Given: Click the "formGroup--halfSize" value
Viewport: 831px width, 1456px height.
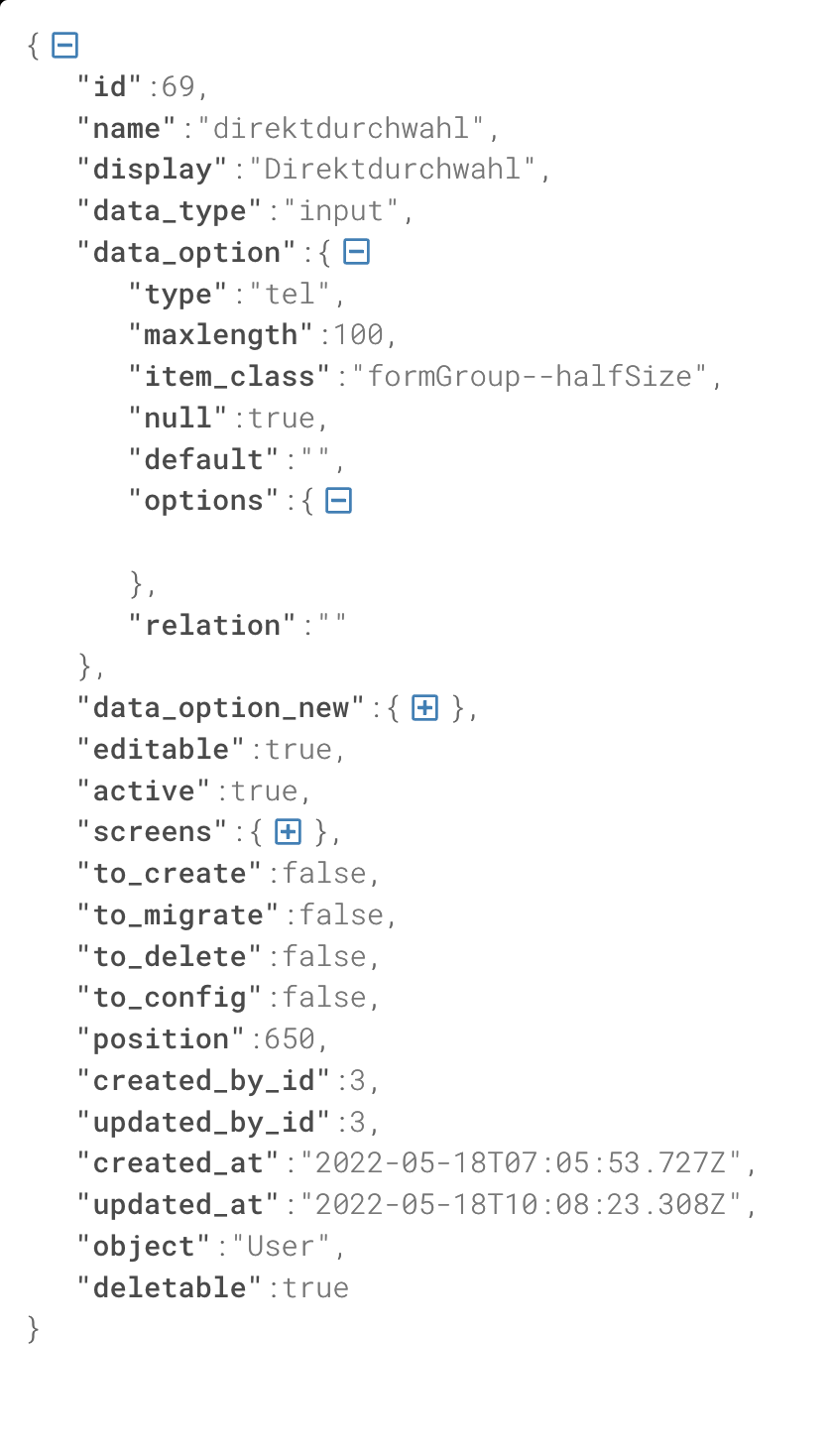Looking at the screenshot, I should click(x=530, y=377).
